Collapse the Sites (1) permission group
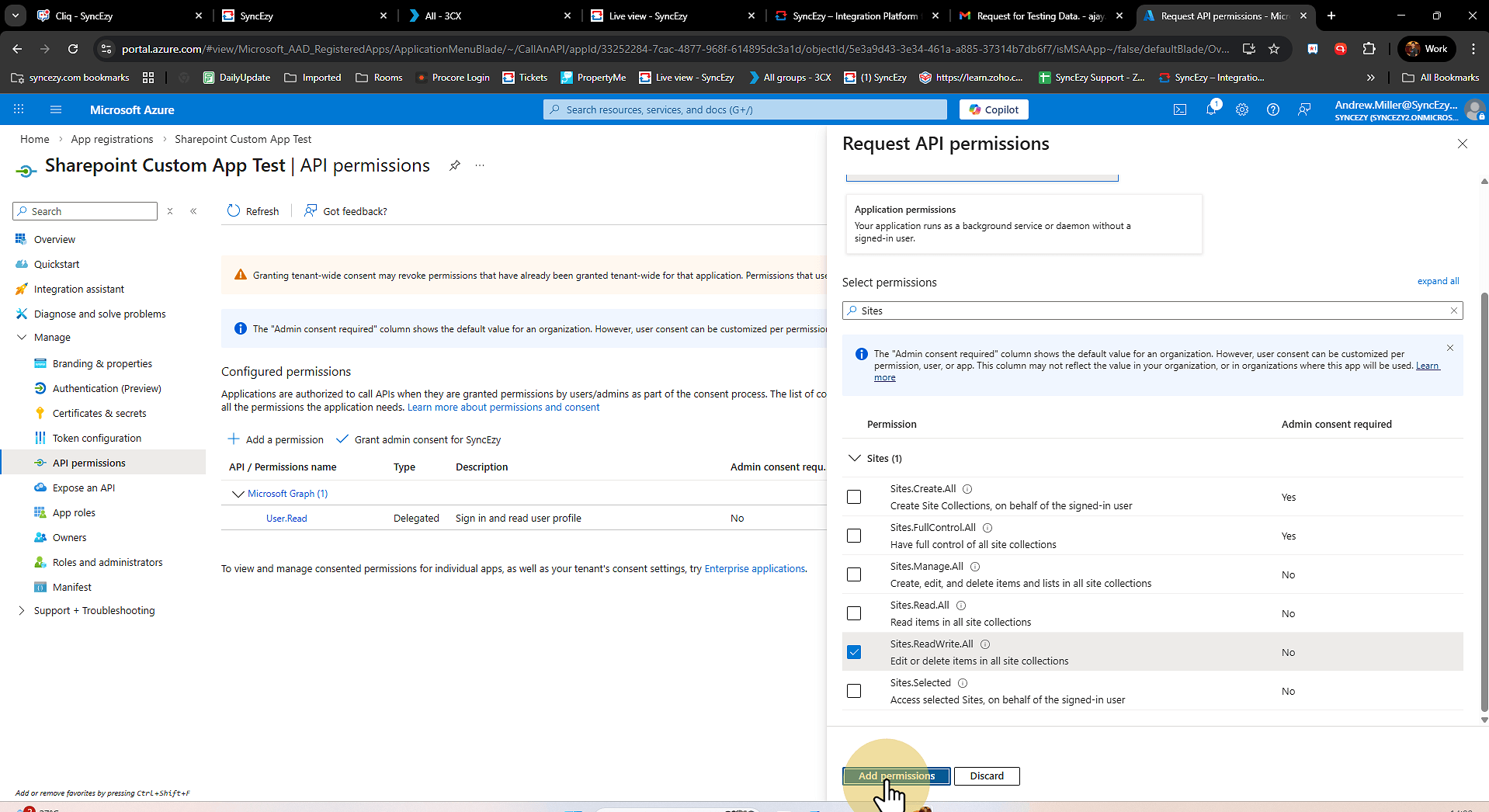This screenshot has height=812, width=1489. (855, 458)
